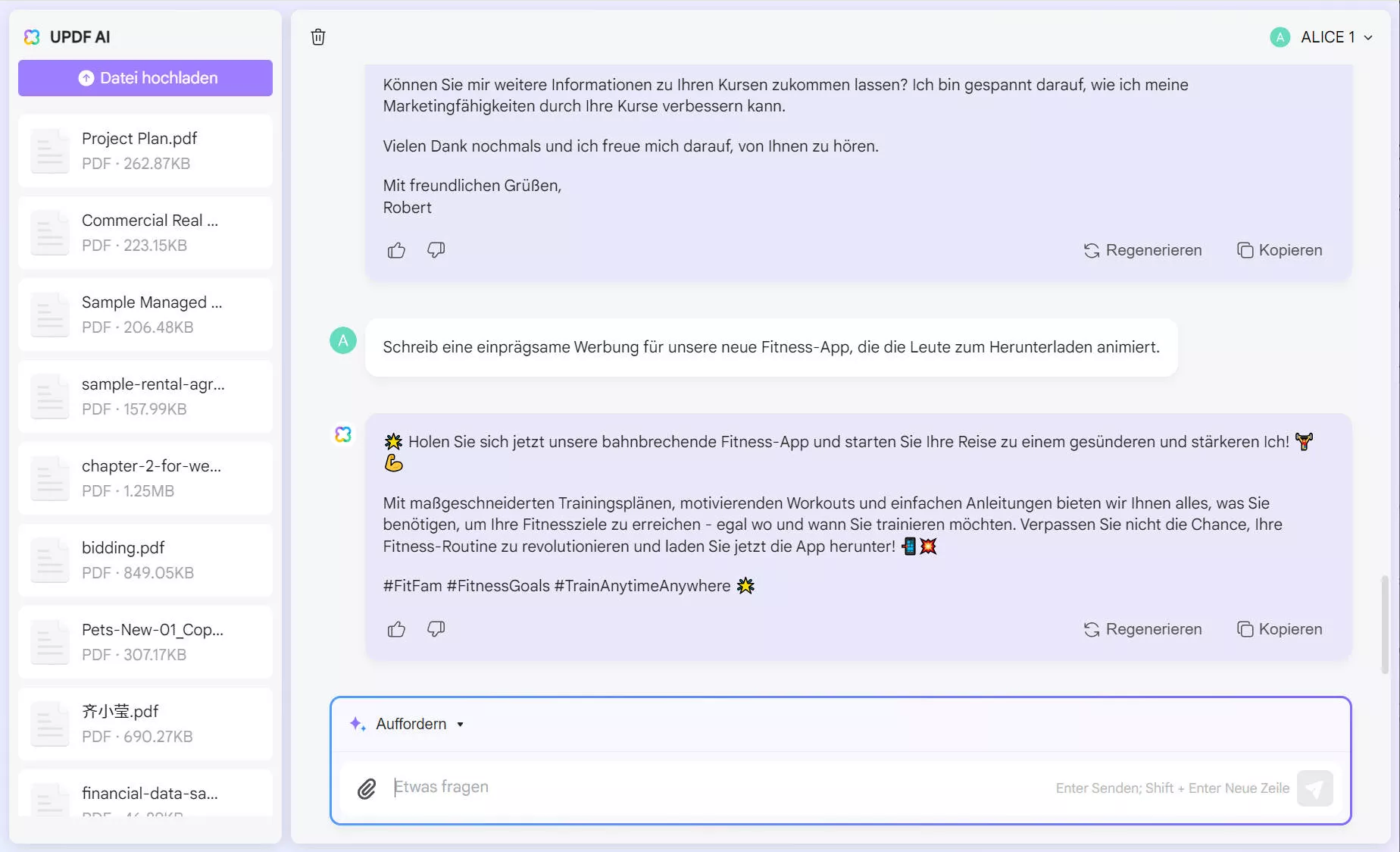The image size is (1400, 852).
Task: Expand the ALICE 1 account menu chevron
Action: pyautogui.click(x=1368, y=36)
